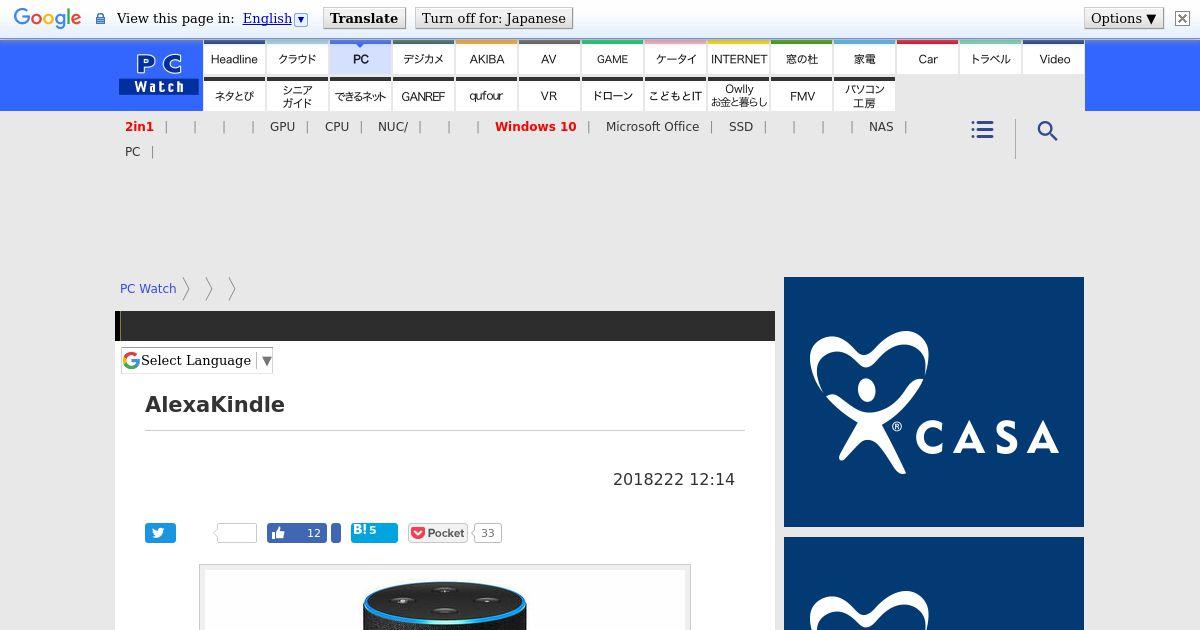Image resolution: width=1200 pixels, height=630 pixels.
Task: Open the Headline tab
Action: pos(234,58)
